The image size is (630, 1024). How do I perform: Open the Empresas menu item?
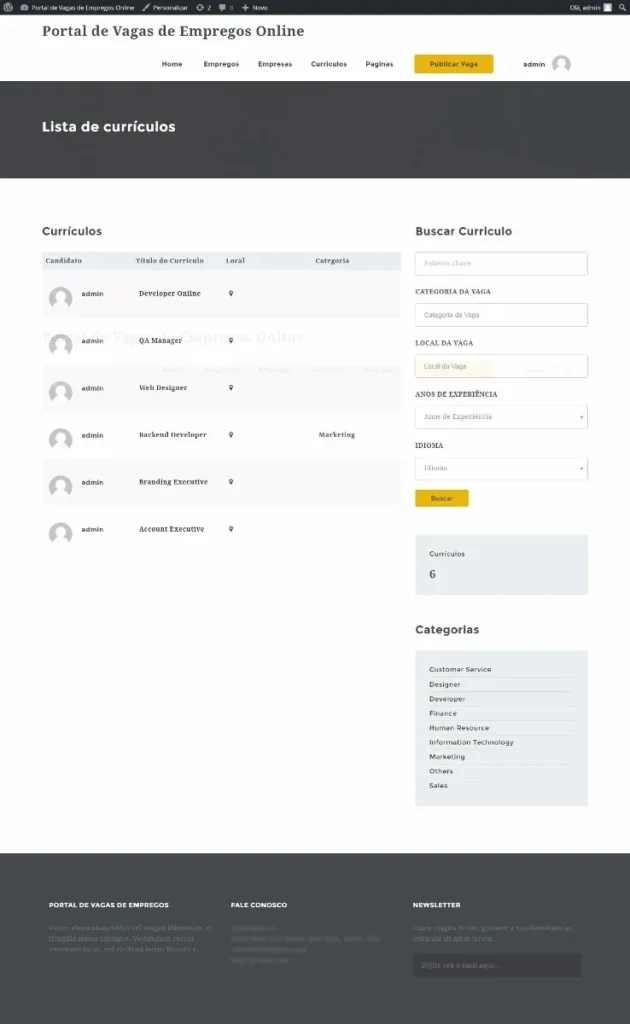[275, 64]
